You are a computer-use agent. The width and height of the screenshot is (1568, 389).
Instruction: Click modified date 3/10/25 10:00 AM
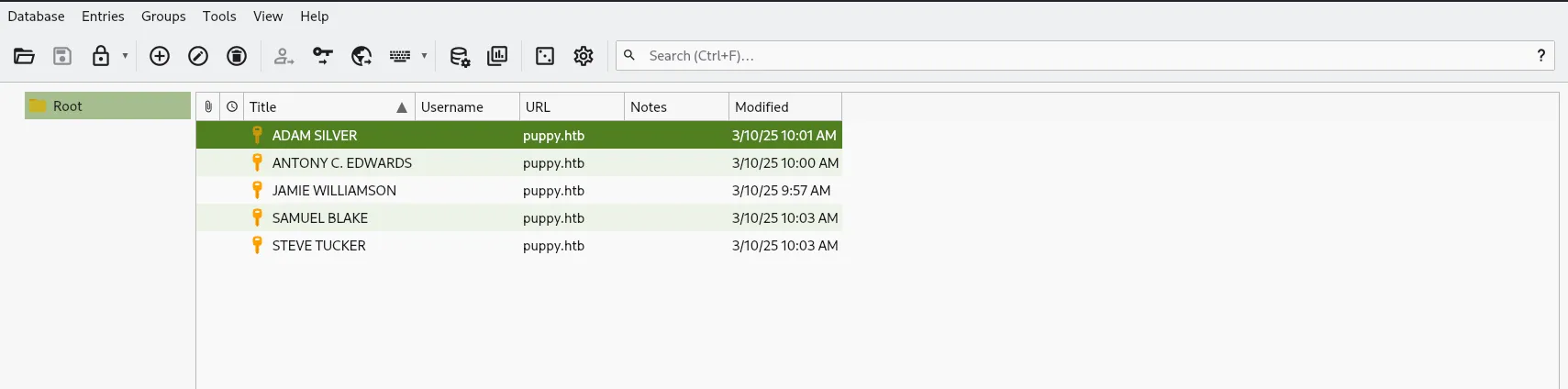[x=785, y=162]
